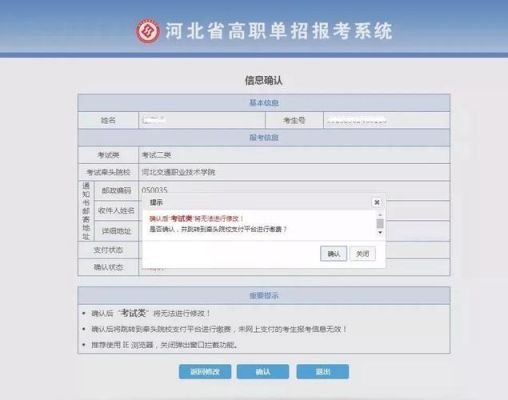The image size is (508, 400).
Task: Click the dialog question about 支付平台缴费
Action: (218, 229)
